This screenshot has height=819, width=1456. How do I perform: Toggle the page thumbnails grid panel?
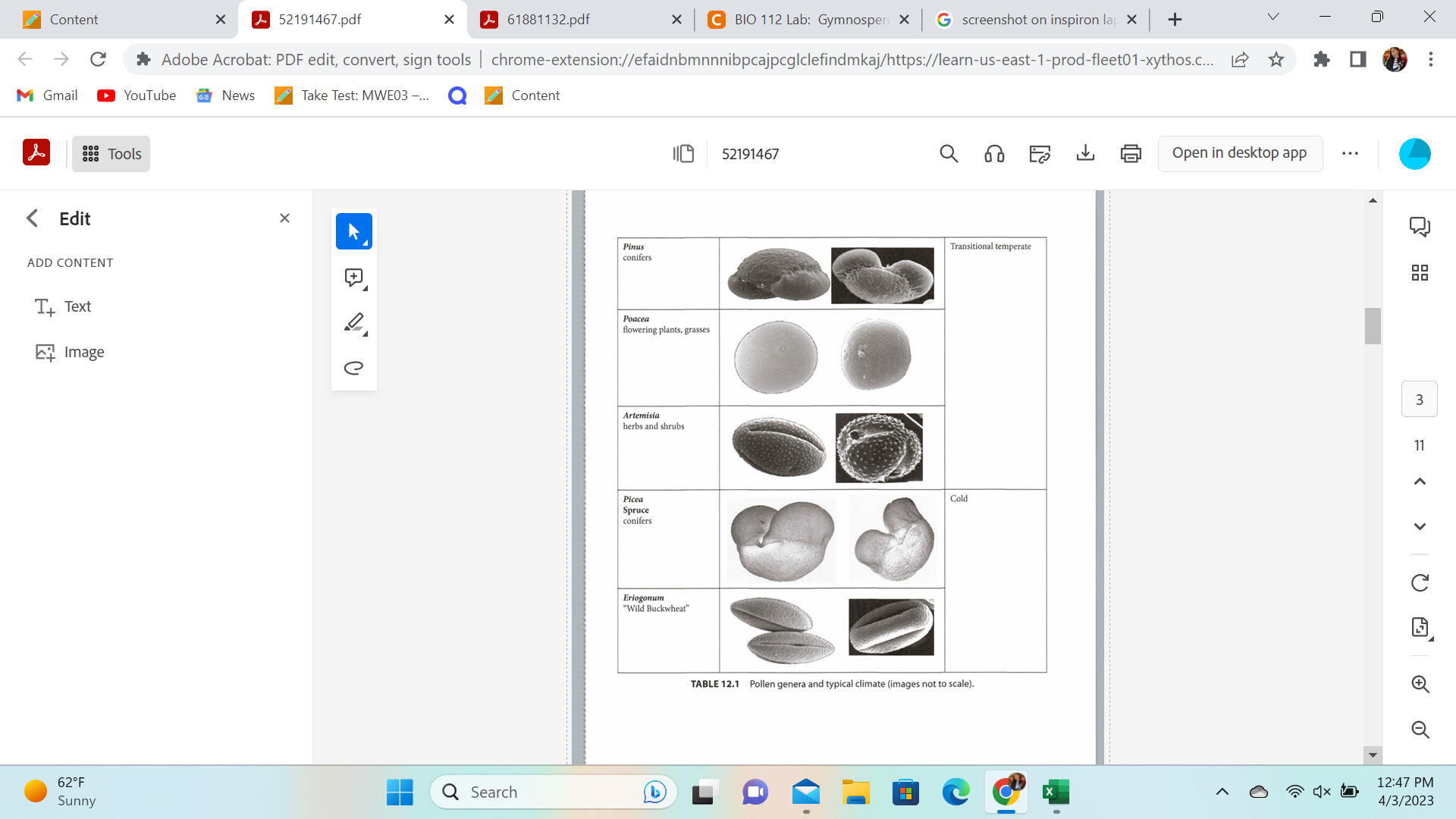tap(1420, 272)
